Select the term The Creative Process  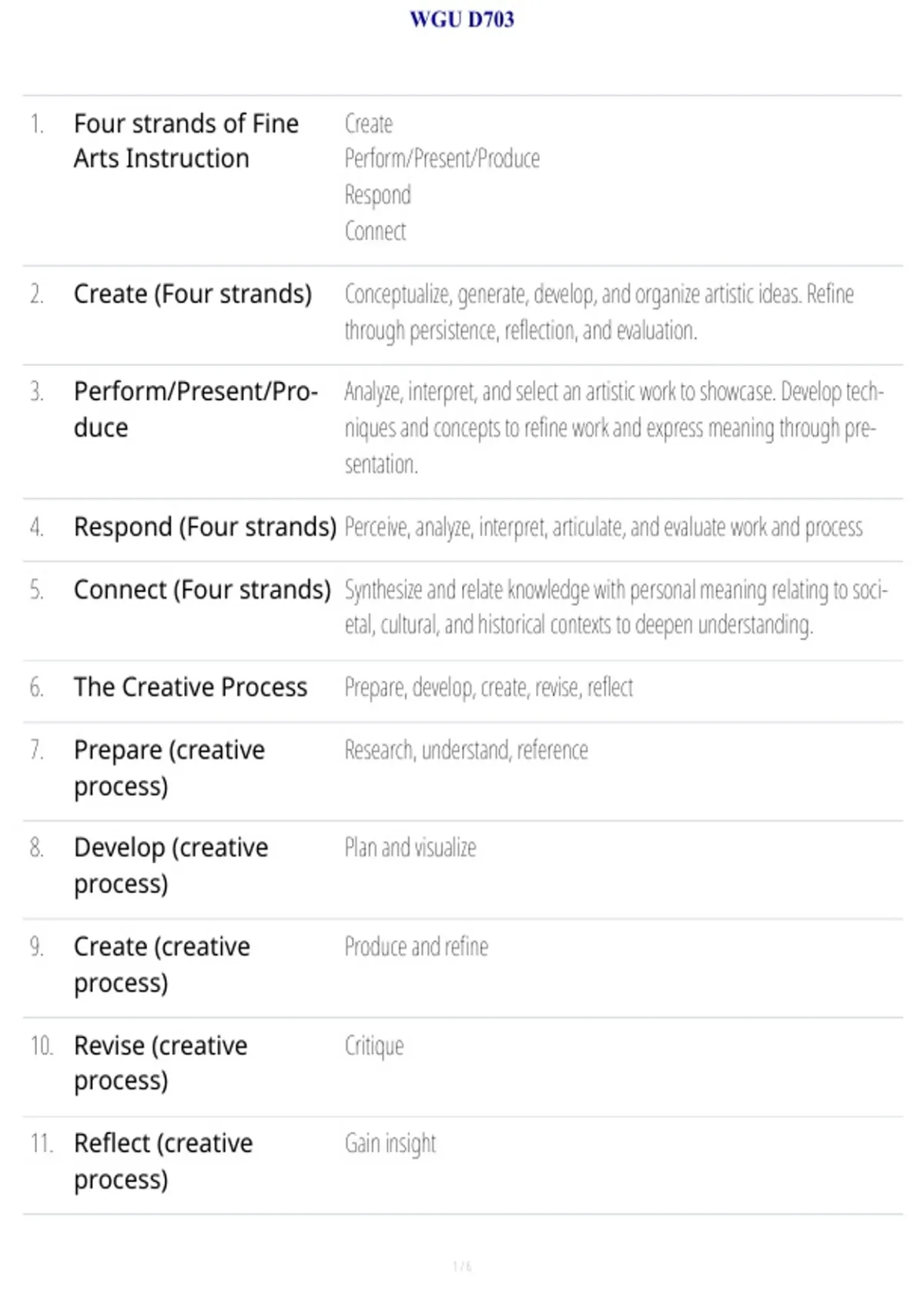pyautogui.click(x=190, y=687)
